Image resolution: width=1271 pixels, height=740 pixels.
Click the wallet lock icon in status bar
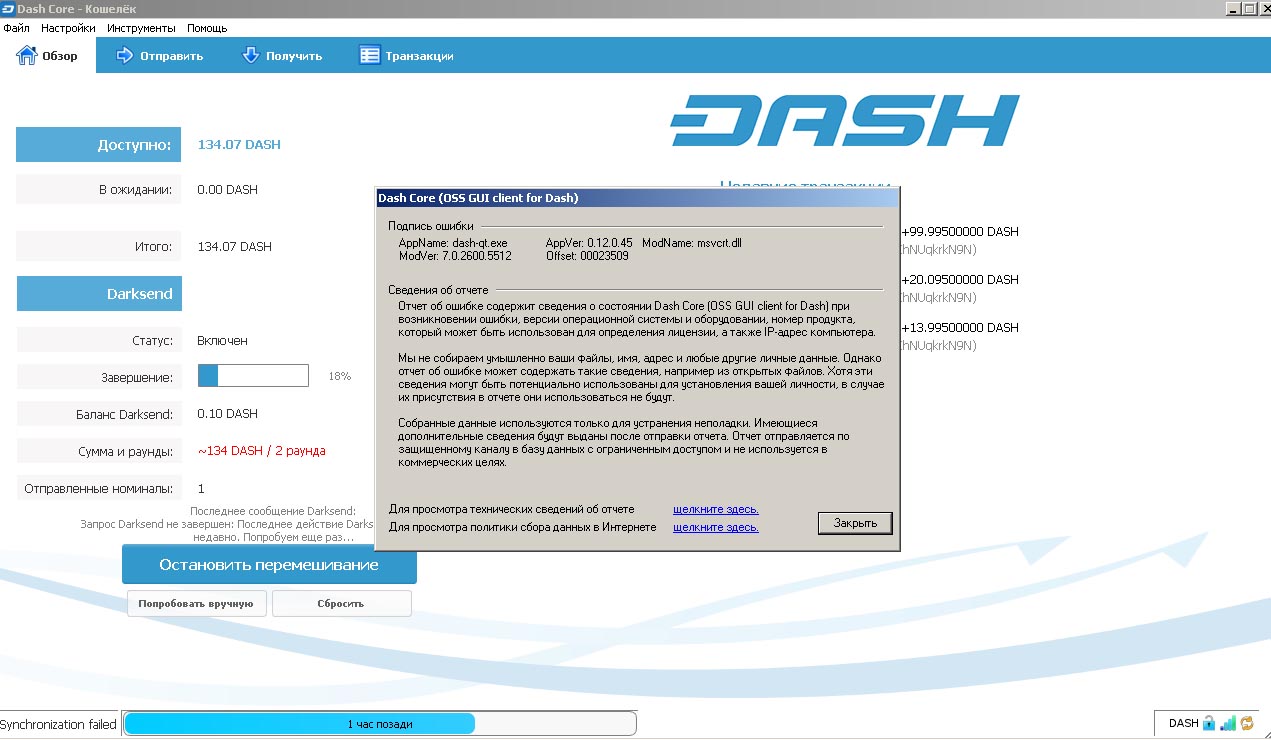pyautogui.click(x=1208, y=723)
